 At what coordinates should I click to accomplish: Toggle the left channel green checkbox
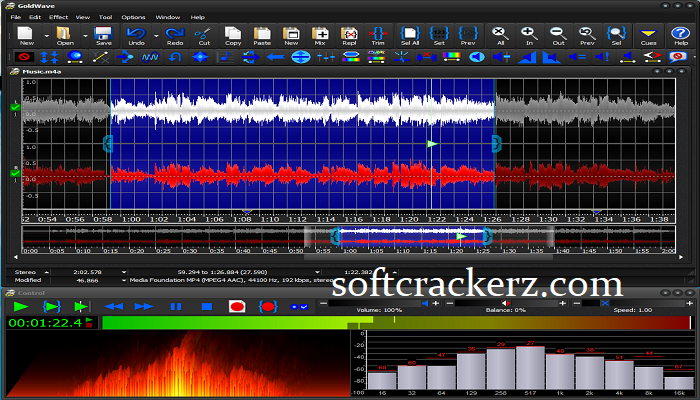[x=15, y=107]
